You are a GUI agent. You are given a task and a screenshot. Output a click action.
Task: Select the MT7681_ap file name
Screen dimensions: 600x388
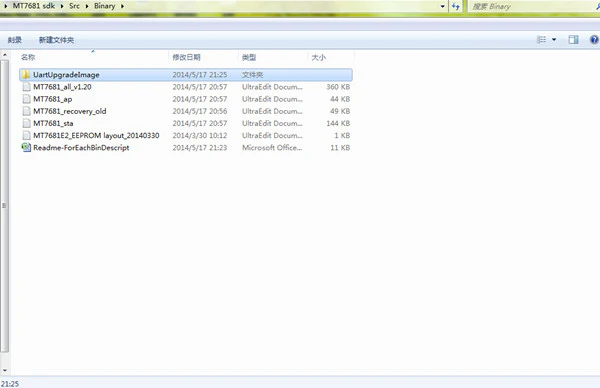coord(52,99)
